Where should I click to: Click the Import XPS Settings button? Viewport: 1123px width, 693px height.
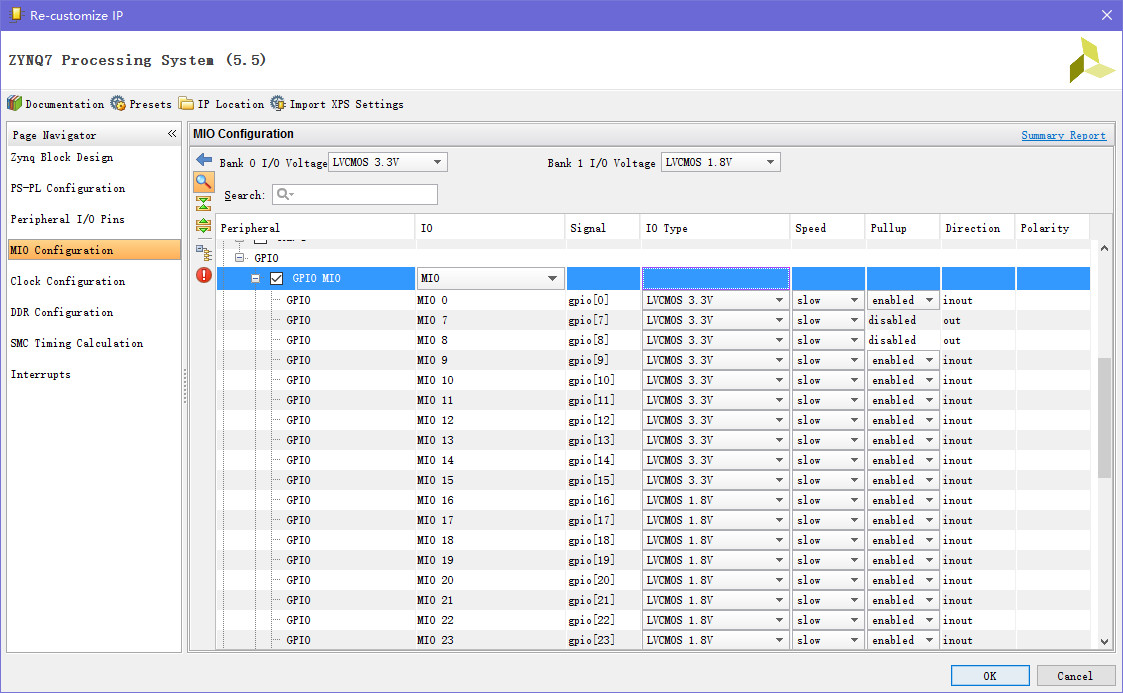tap(337, 104)
